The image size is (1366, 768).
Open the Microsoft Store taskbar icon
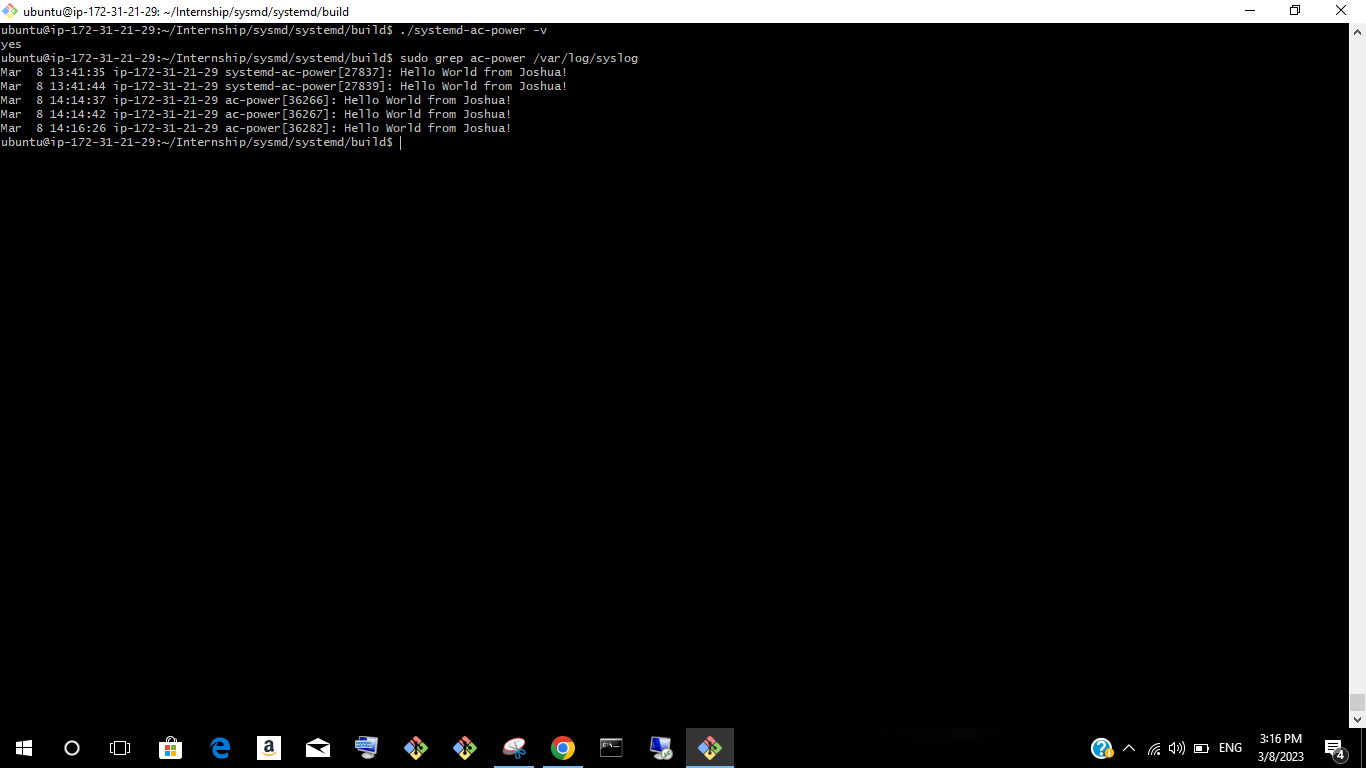click(x=170, y=747)
